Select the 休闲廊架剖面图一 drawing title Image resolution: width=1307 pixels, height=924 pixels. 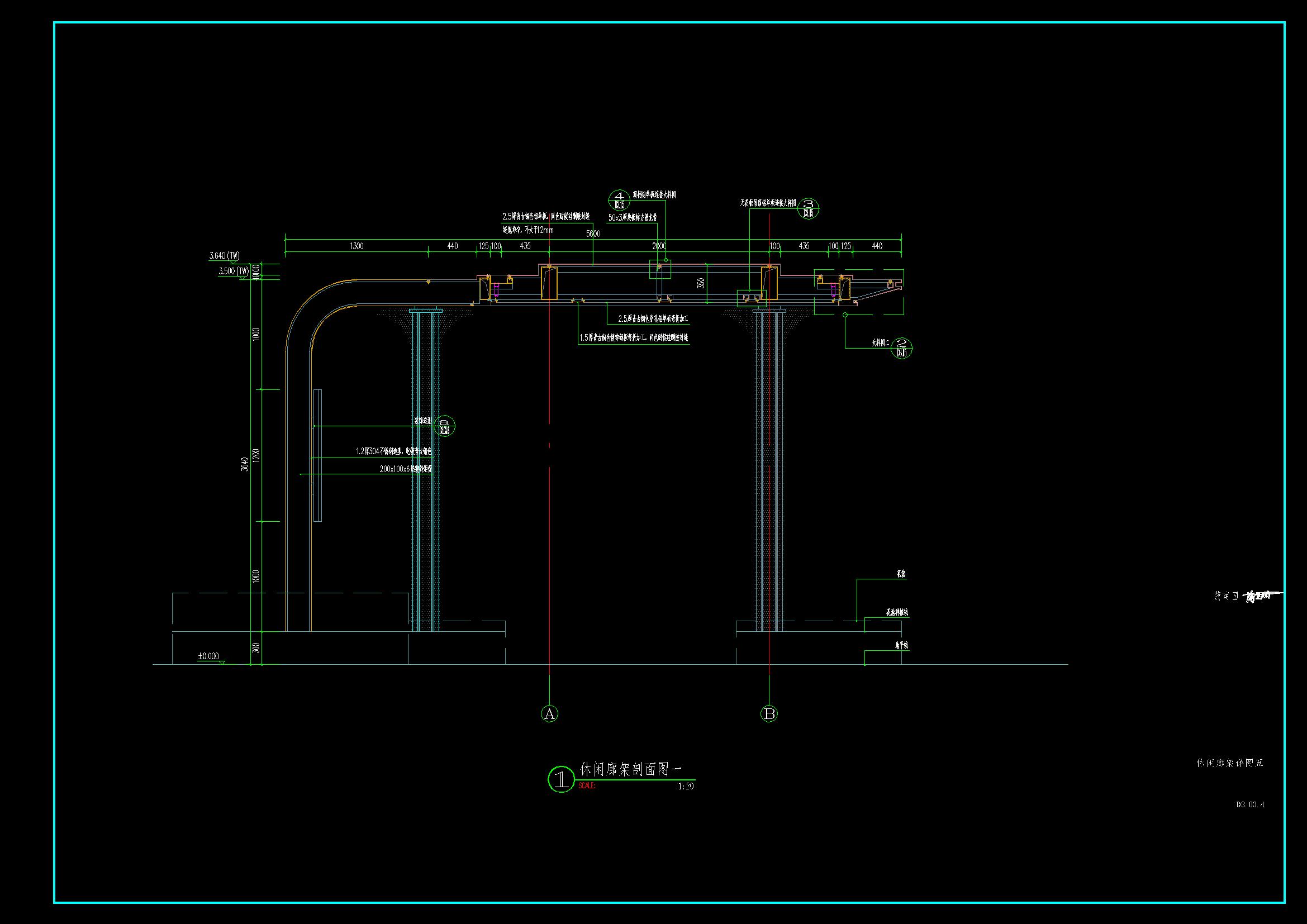click(x=630, y=769)
